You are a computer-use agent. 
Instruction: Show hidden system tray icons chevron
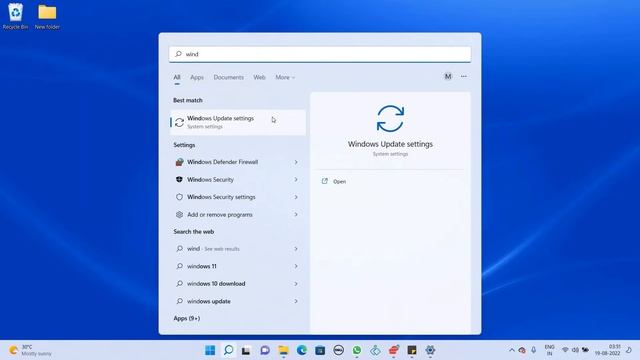[511, 350]
